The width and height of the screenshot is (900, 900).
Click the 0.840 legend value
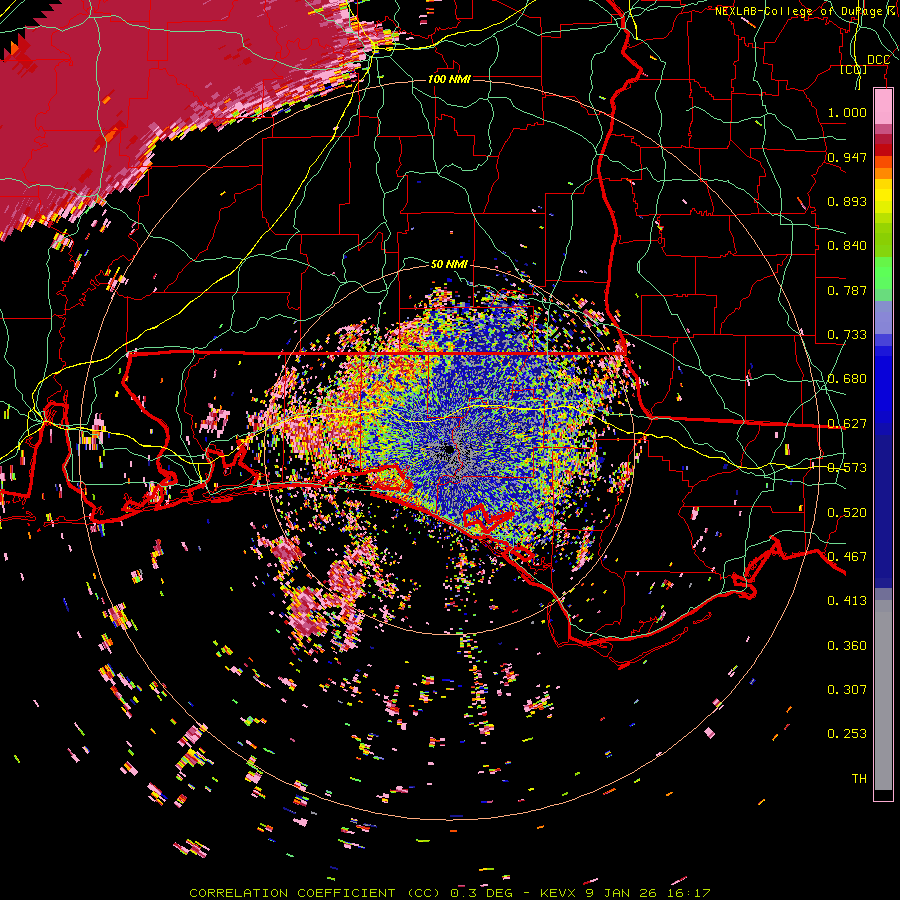pos(847,246)
